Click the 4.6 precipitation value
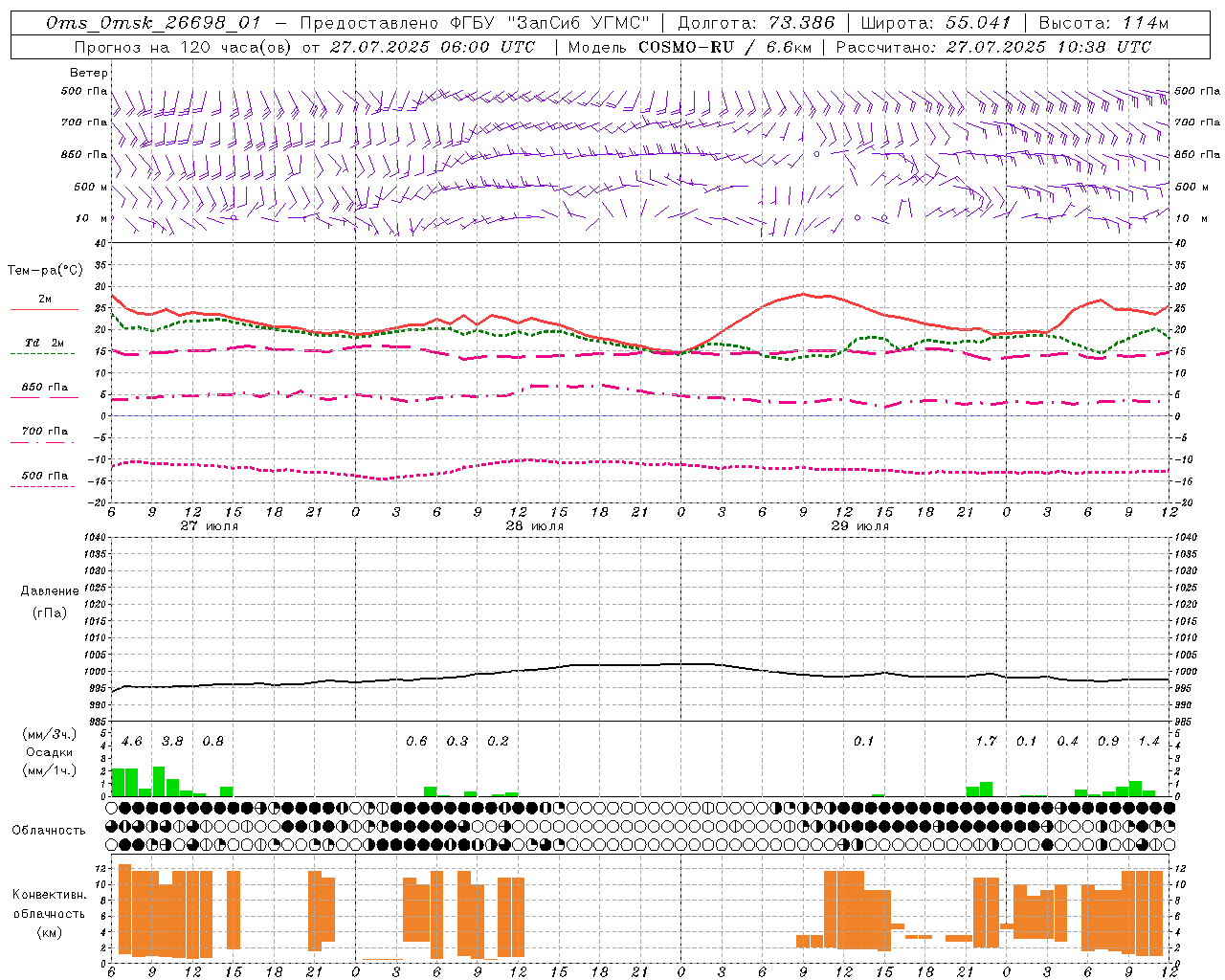Image resolution: width=1225 pixels, height=980 pixels. [x=132, y=742]
